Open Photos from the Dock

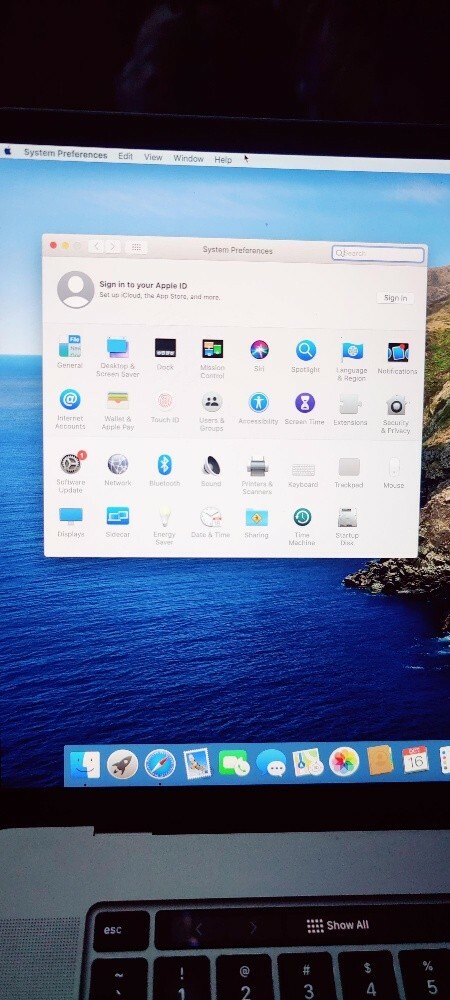[x=344, y=761]
